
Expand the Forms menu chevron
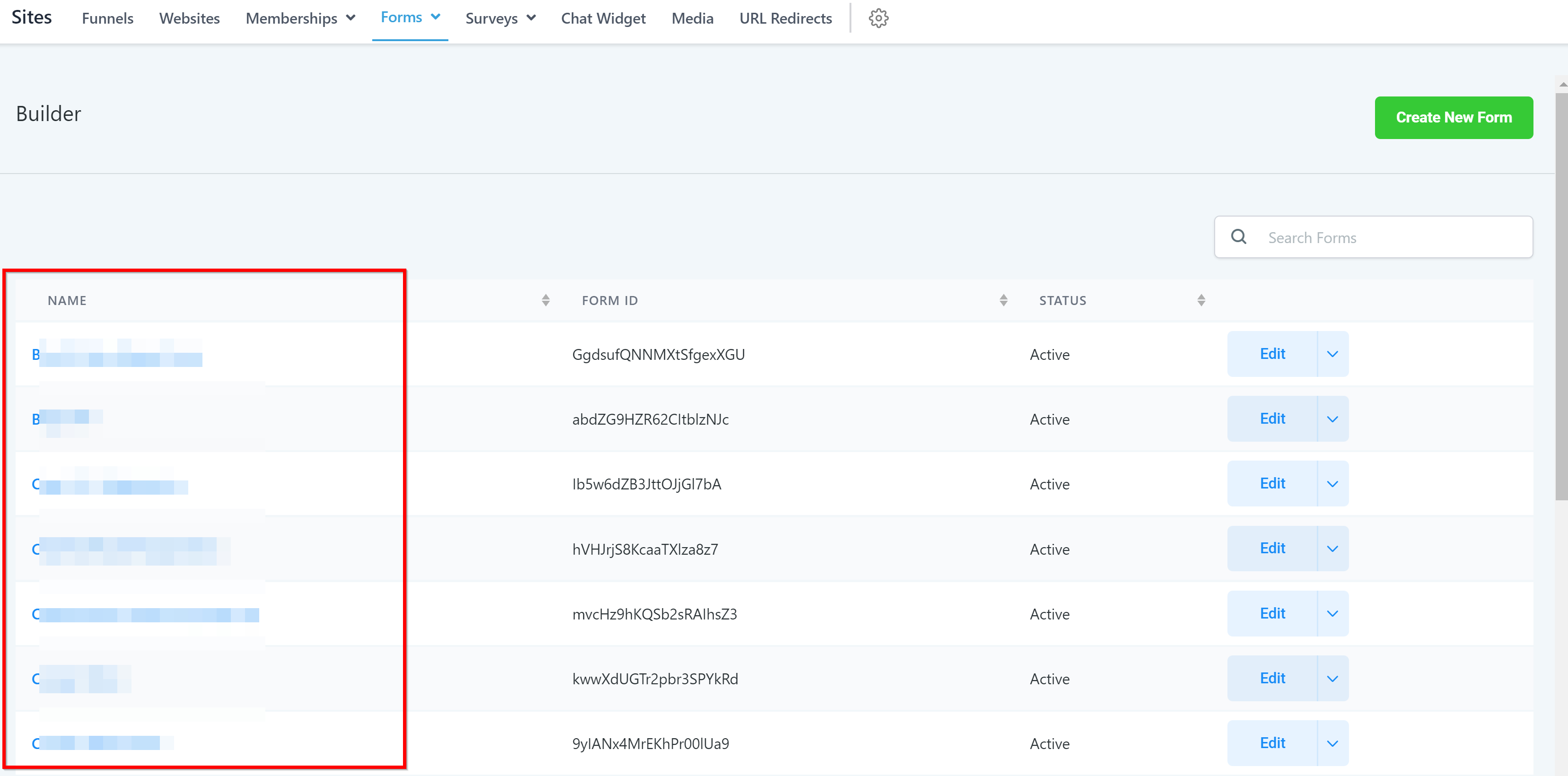pos(436,17)
